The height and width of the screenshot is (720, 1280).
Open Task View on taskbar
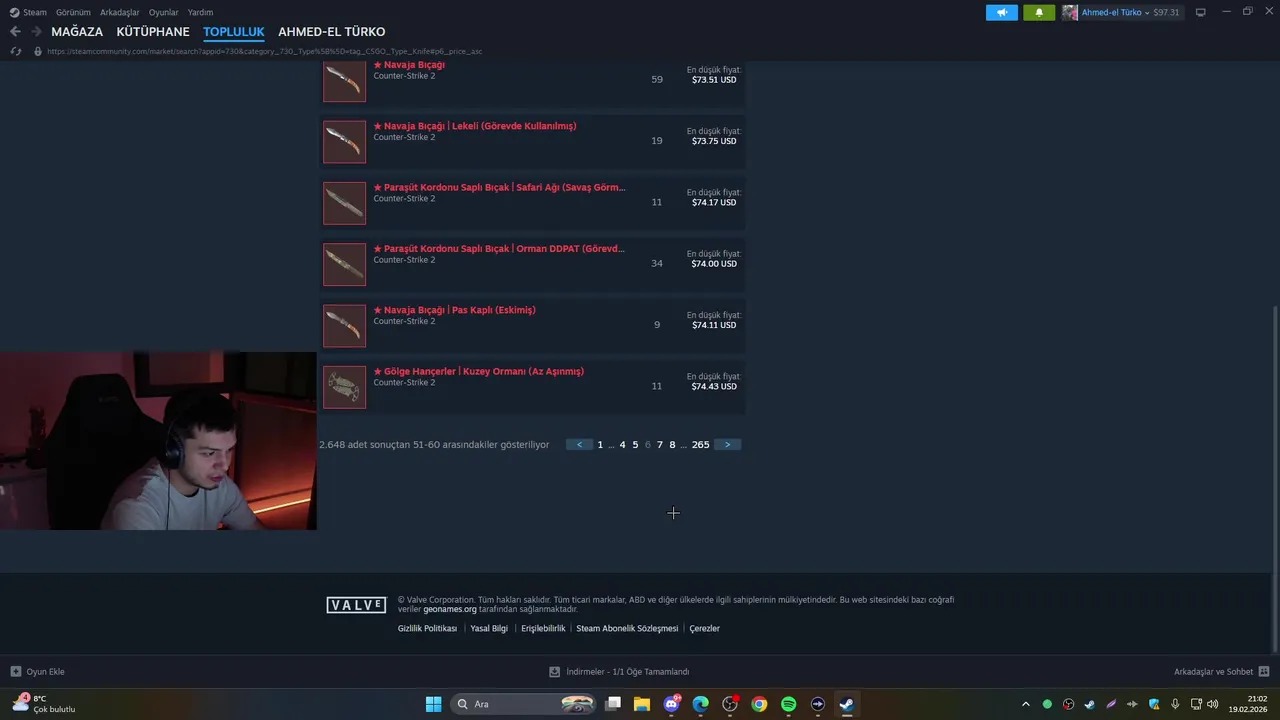coord(613,704)
